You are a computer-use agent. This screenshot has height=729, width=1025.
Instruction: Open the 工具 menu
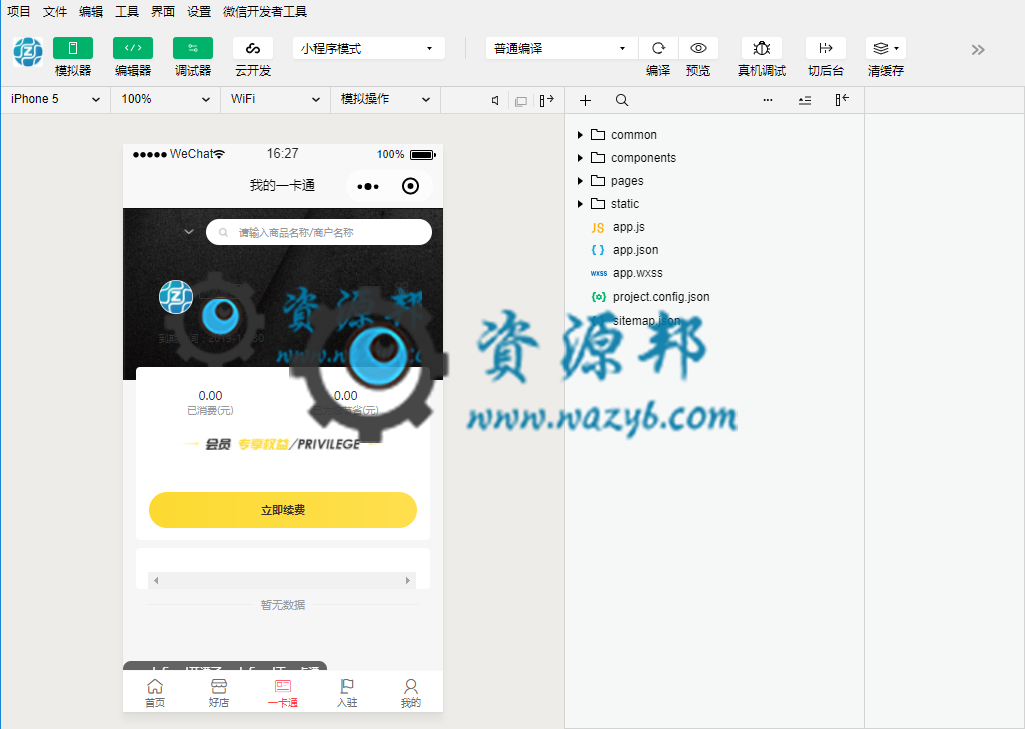127,11
